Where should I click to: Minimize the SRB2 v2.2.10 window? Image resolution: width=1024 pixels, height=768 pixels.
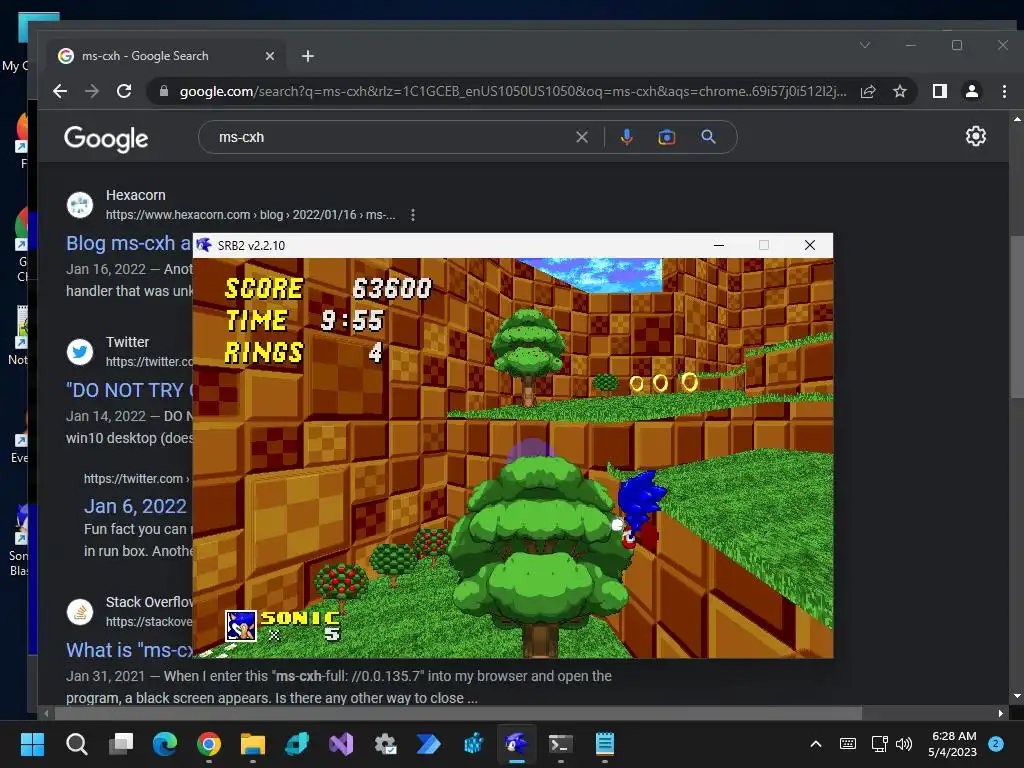click(x=719, y=245)
